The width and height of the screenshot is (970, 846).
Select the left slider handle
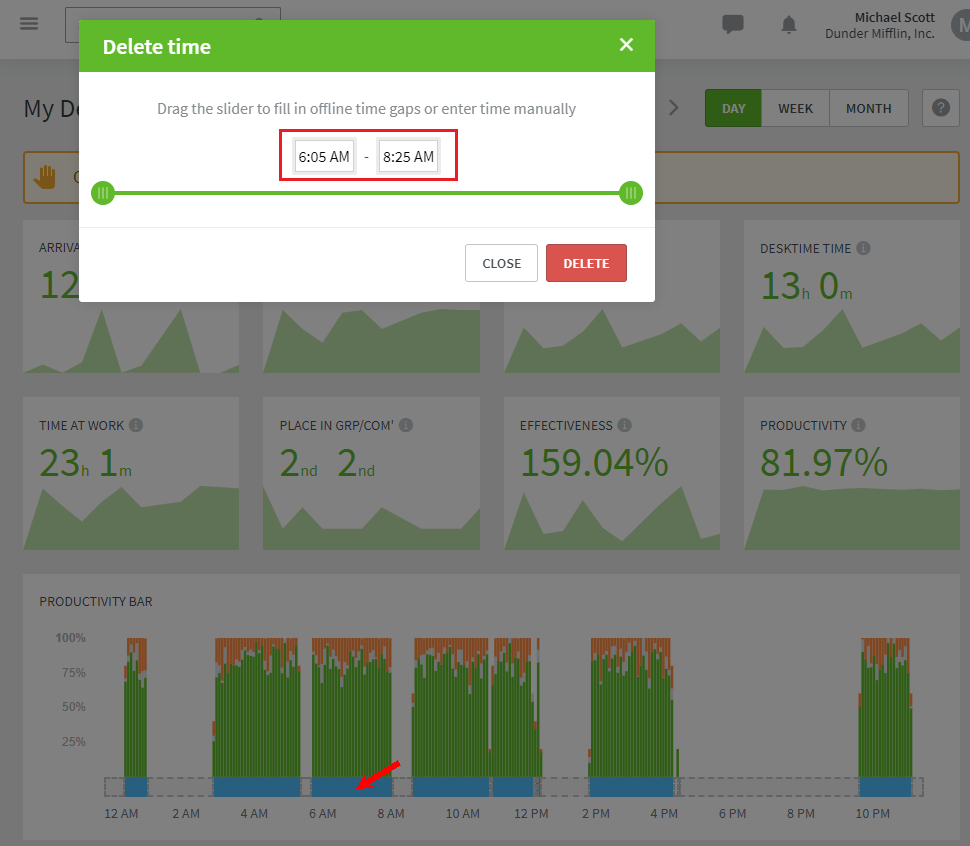[x=103, y=193]
